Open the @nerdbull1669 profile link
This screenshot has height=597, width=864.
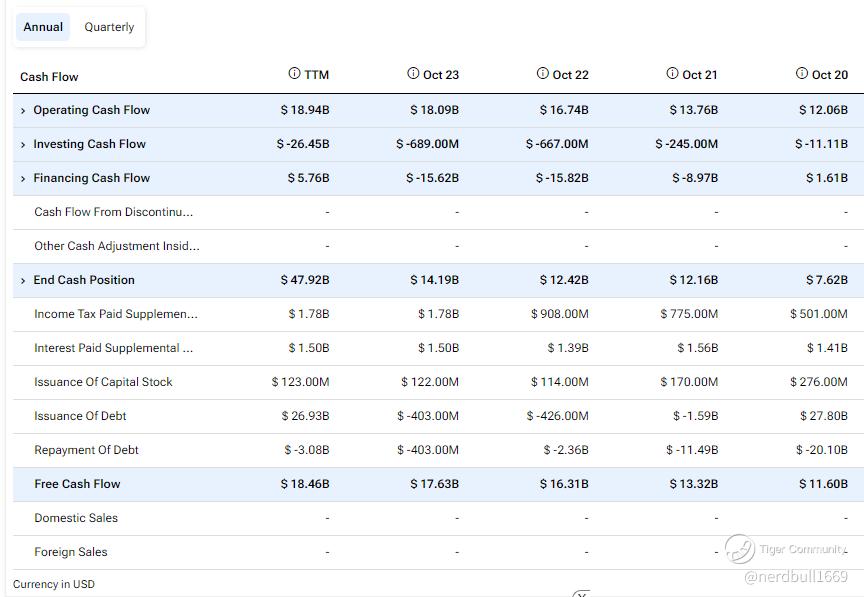[x=795, y=577]
